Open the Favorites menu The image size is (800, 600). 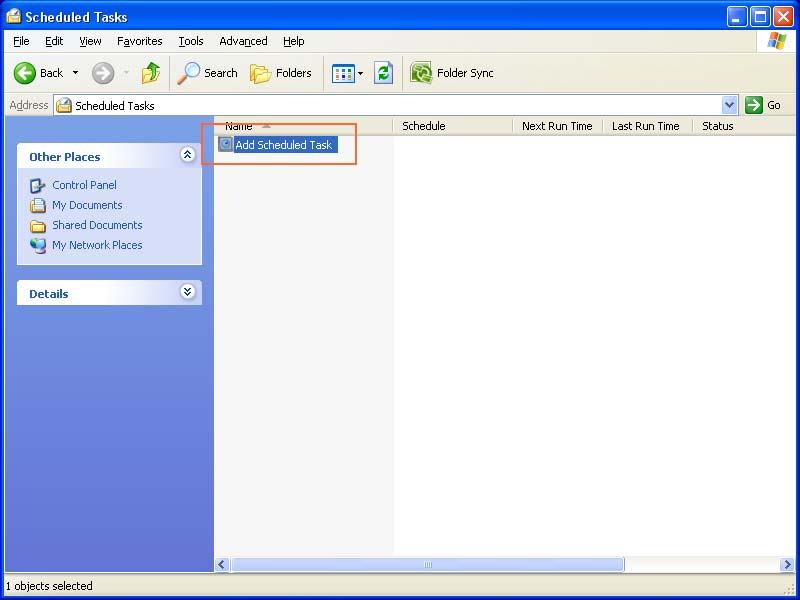tap(140, 41)
